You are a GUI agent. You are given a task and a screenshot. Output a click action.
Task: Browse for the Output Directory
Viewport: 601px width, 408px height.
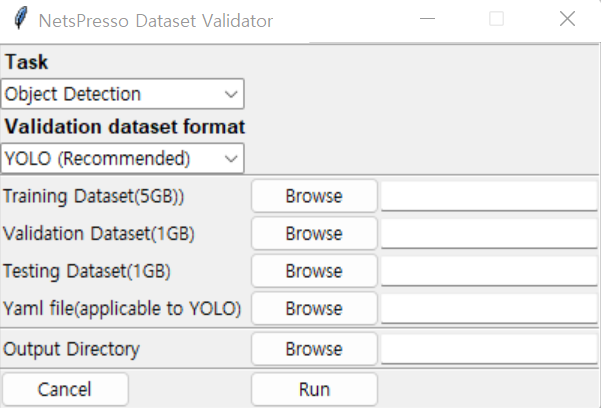coord(313,350)
